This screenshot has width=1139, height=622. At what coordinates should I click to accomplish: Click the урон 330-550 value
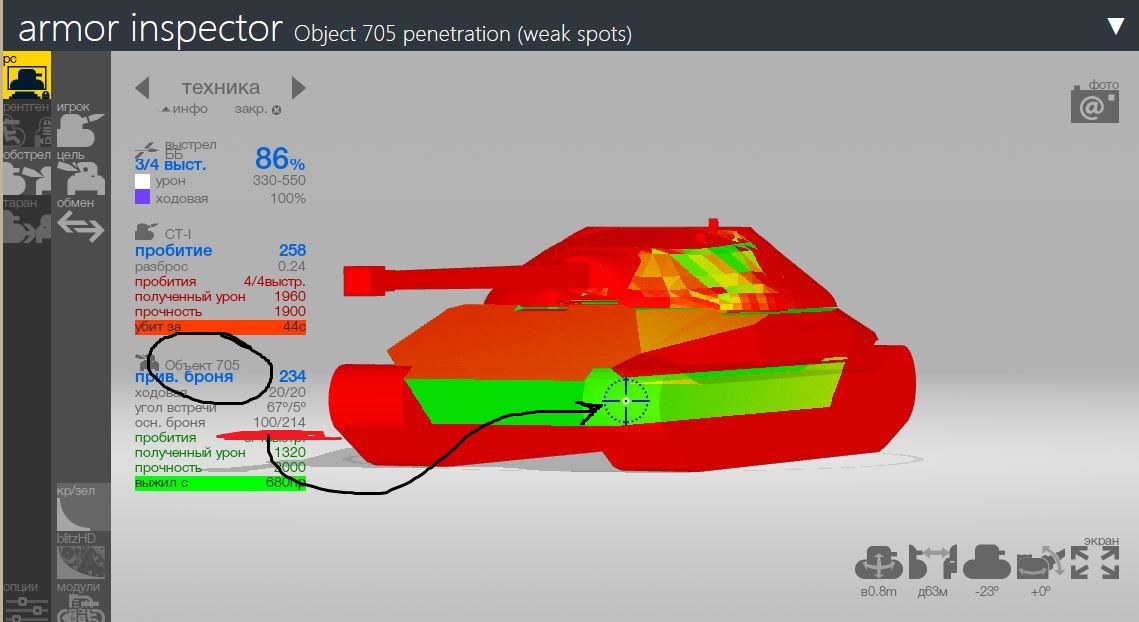pyautogui.click(x=279, y=180)
